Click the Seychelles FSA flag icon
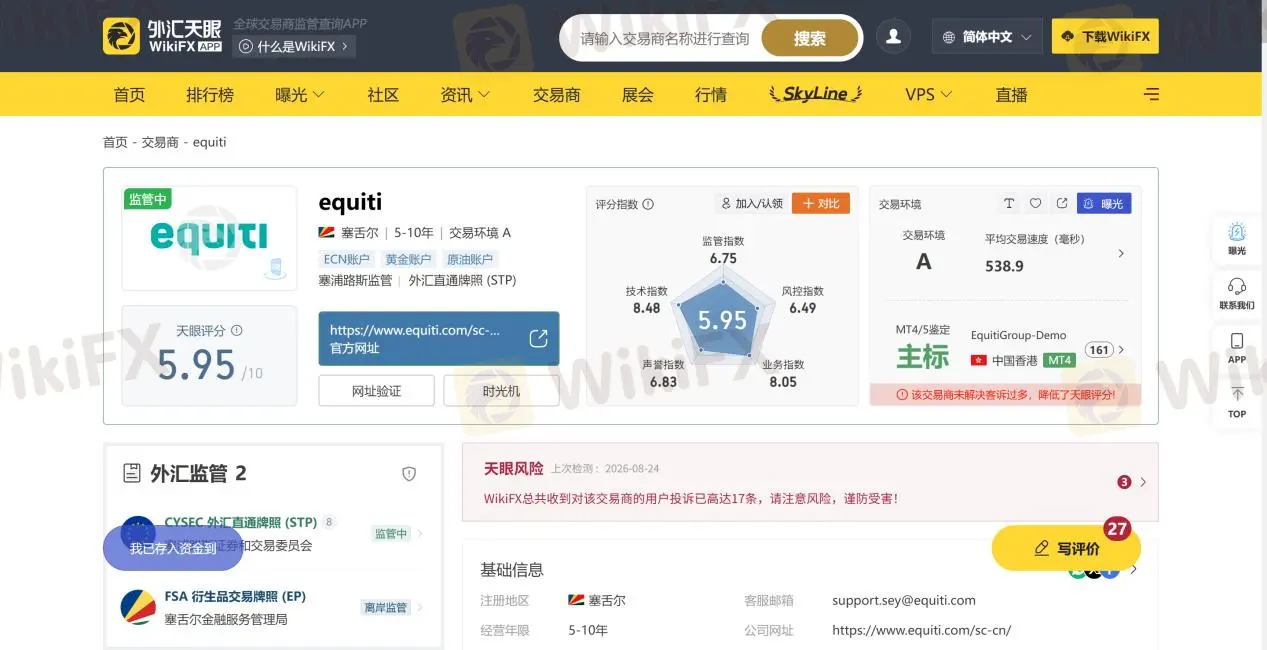1267x650 pixels. coord(138,607)
